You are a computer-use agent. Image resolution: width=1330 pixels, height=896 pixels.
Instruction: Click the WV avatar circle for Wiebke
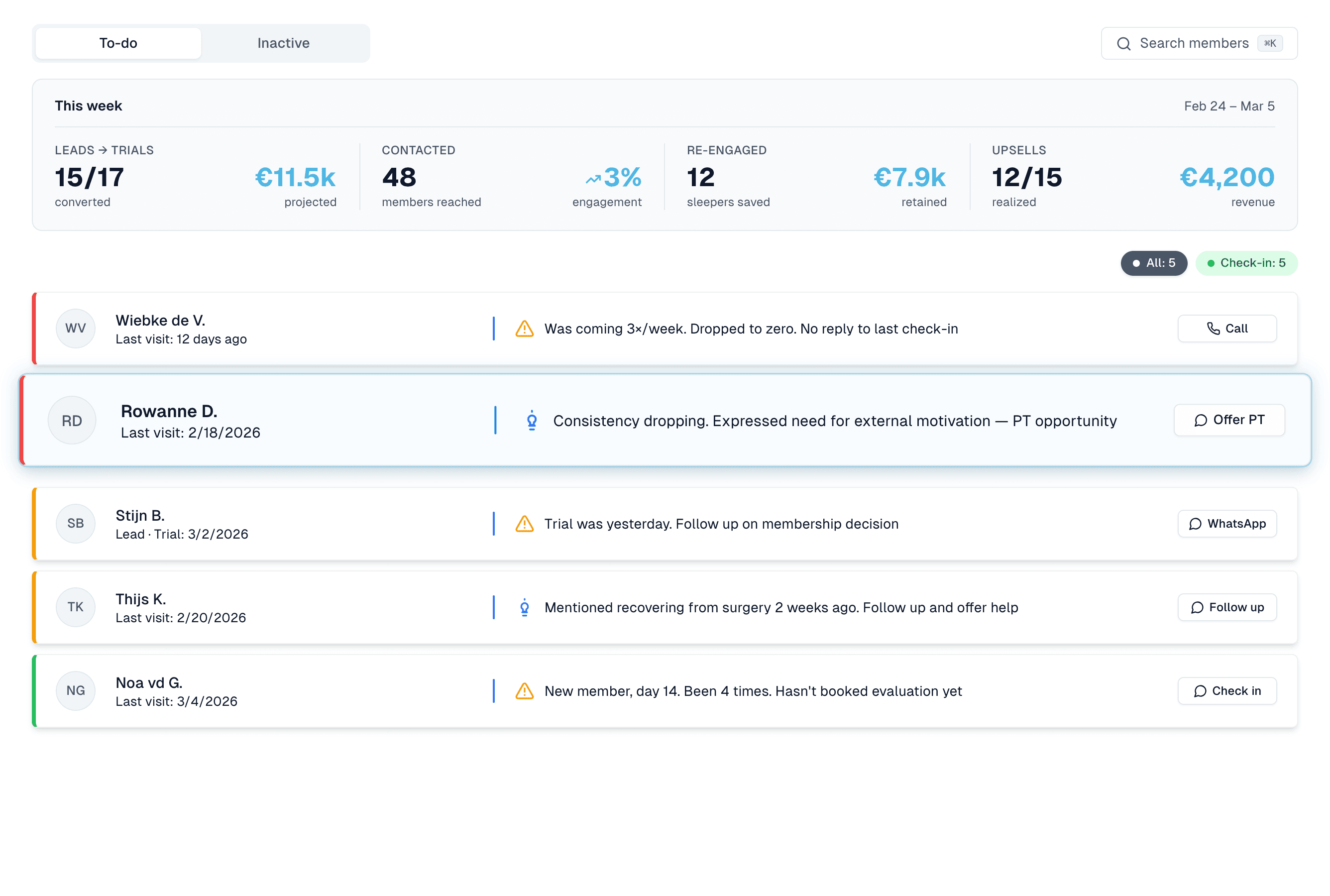pos(76,329)
